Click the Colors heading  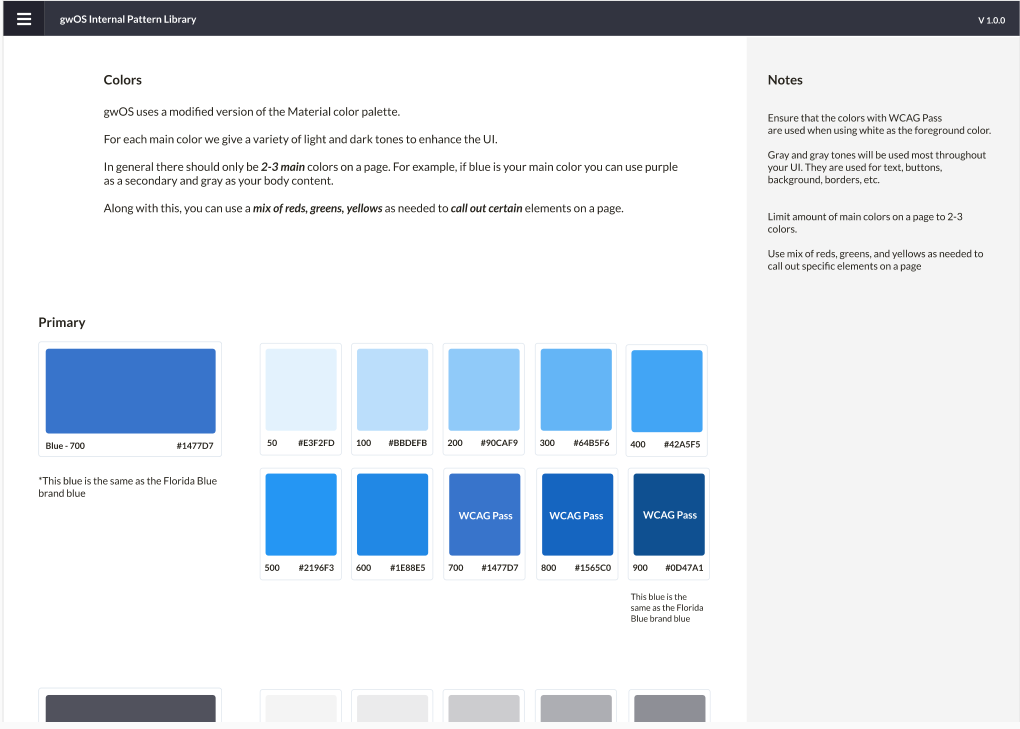pyautogui.click(x=122, y=80)
